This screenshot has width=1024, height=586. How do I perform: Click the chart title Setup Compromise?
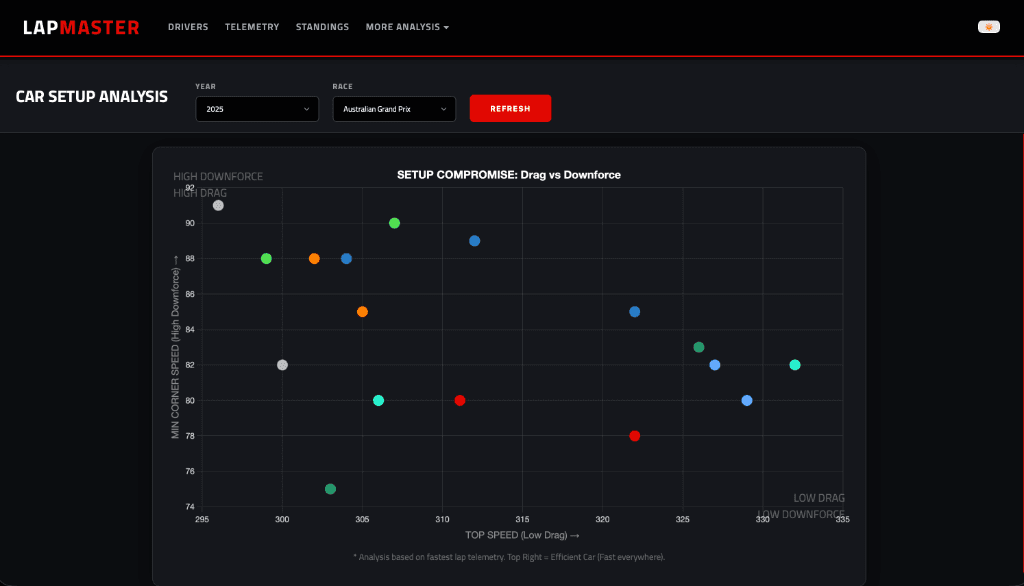(508, 175)
